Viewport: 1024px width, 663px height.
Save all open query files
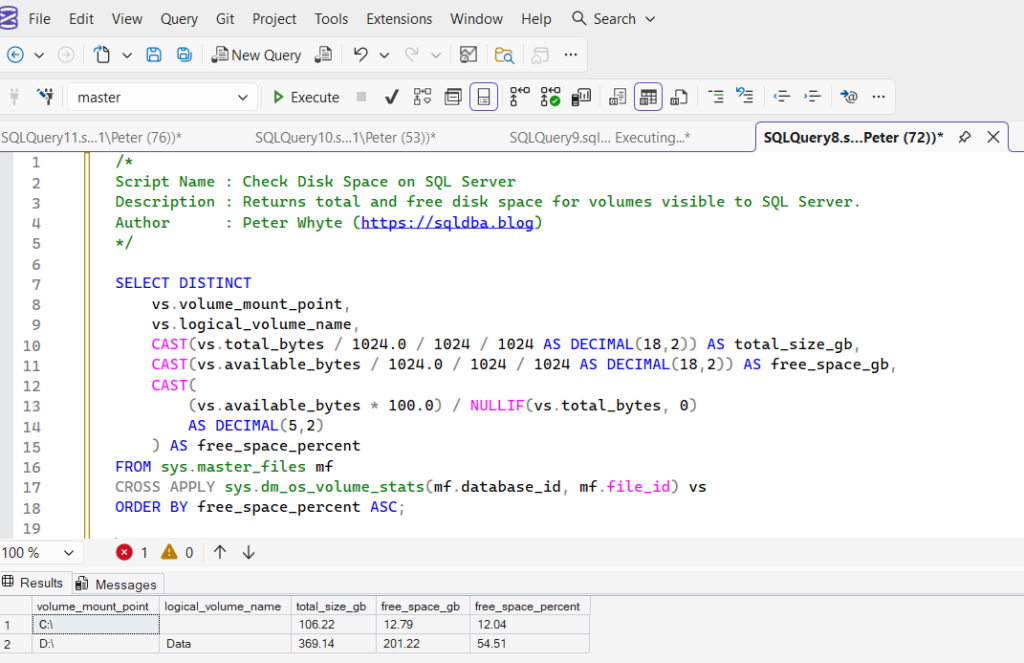184,54
